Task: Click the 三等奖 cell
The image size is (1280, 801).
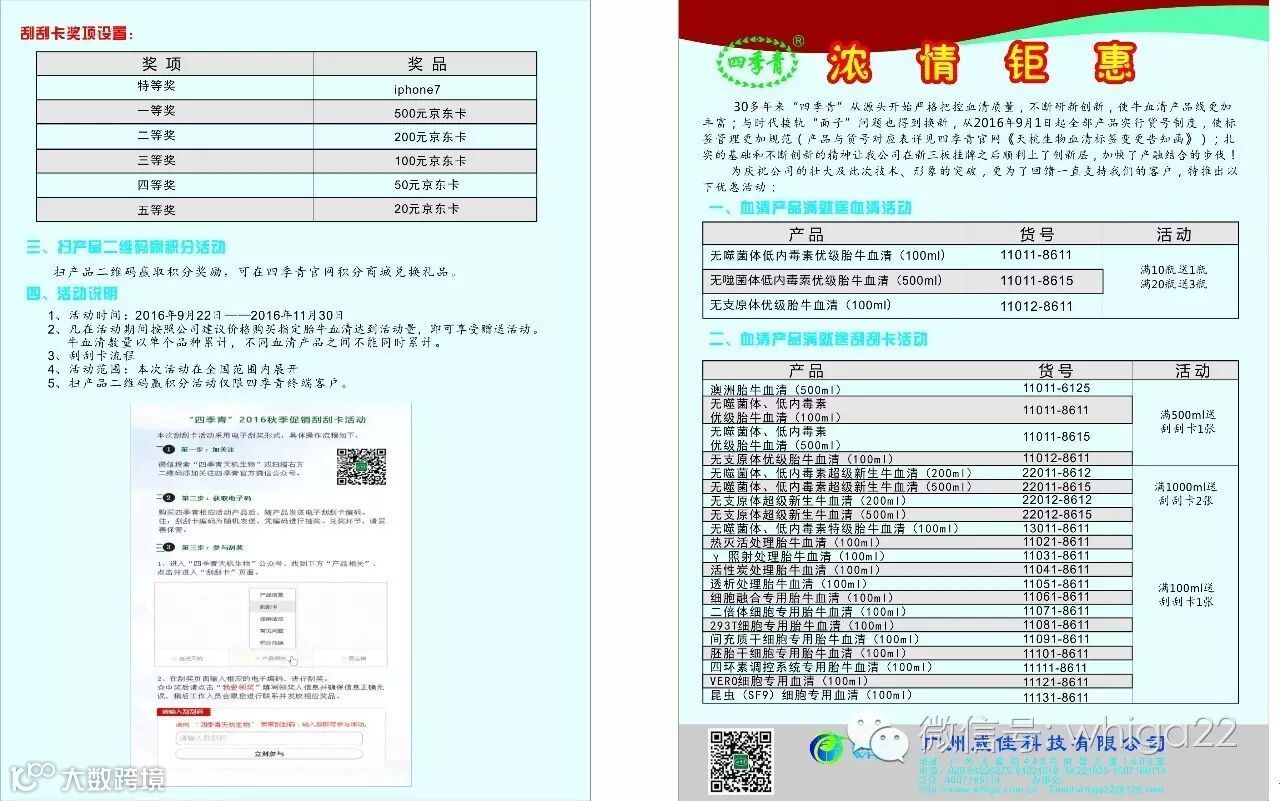Action: click(175, 161)
